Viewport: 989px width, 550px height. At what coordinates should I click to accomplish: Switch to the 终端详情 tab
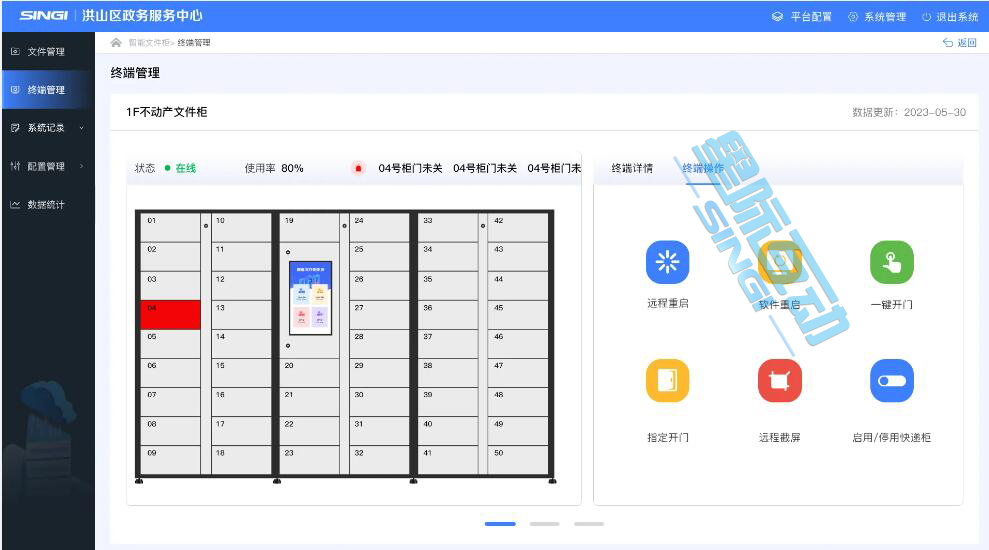click(x=632, y=168)
